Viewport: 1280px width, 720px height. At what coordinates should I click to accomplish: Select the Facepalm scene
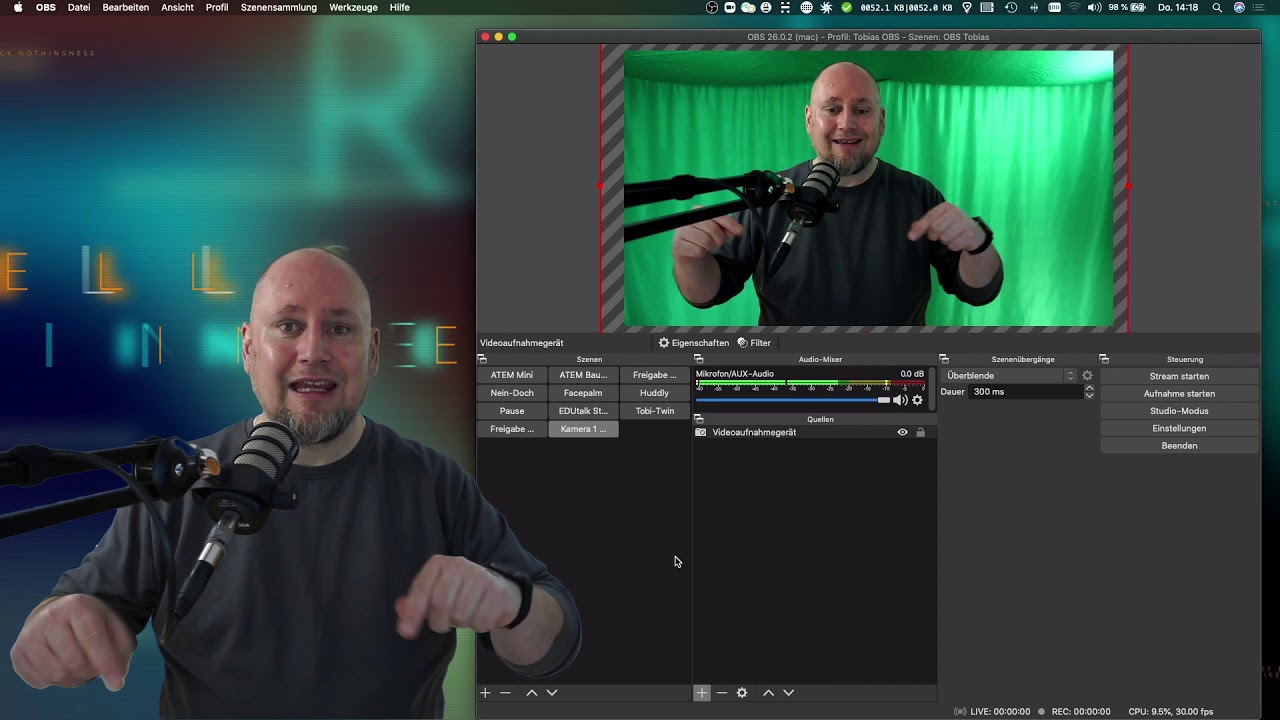coord(583,393)
